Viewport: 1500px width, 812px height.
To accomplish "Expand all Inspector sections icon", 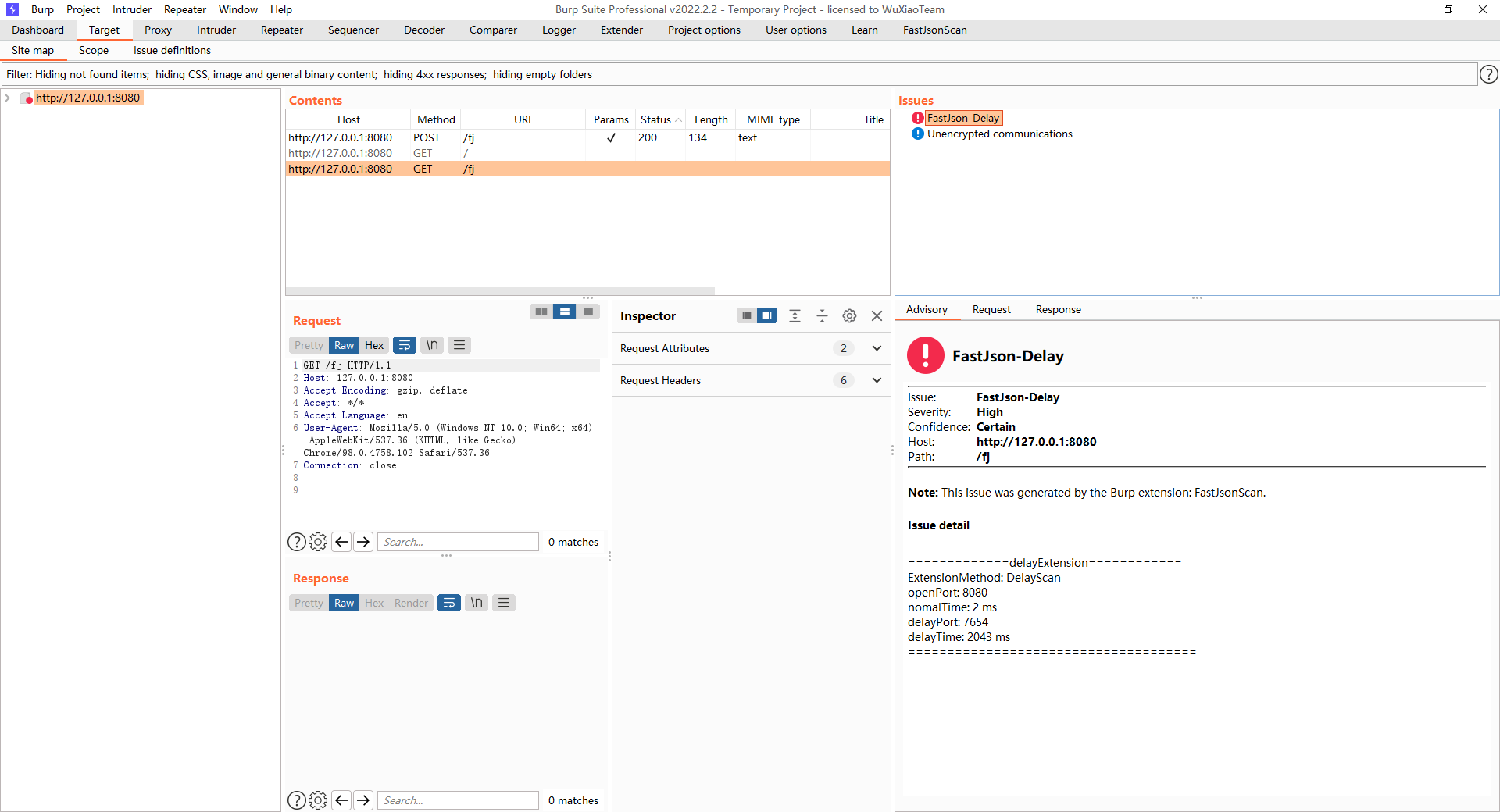I will (x=795, y=315).
